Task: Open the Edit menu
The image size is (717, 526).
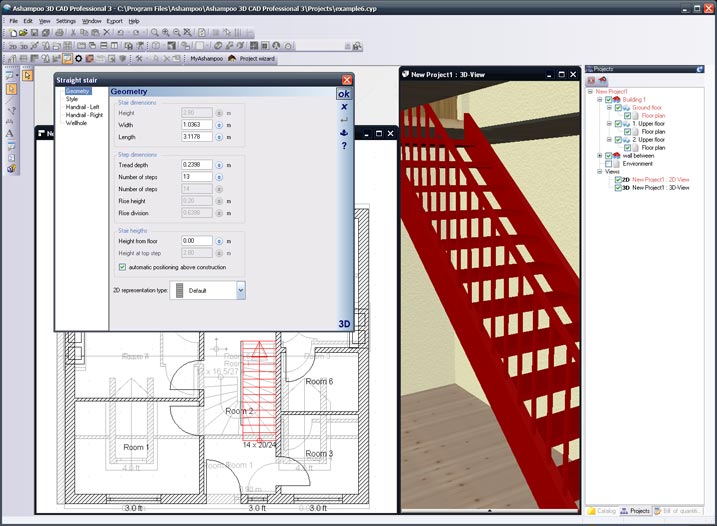Action: point(28,21)
